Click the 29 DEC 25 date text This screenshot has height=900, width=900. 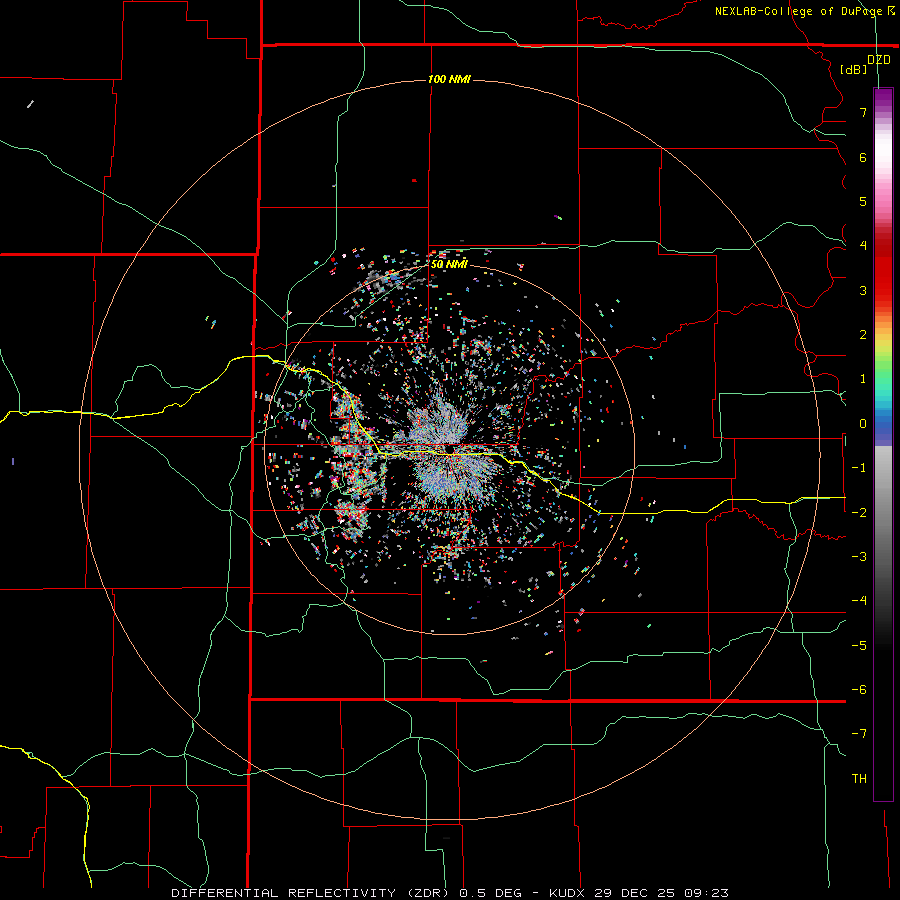point(635,893)
